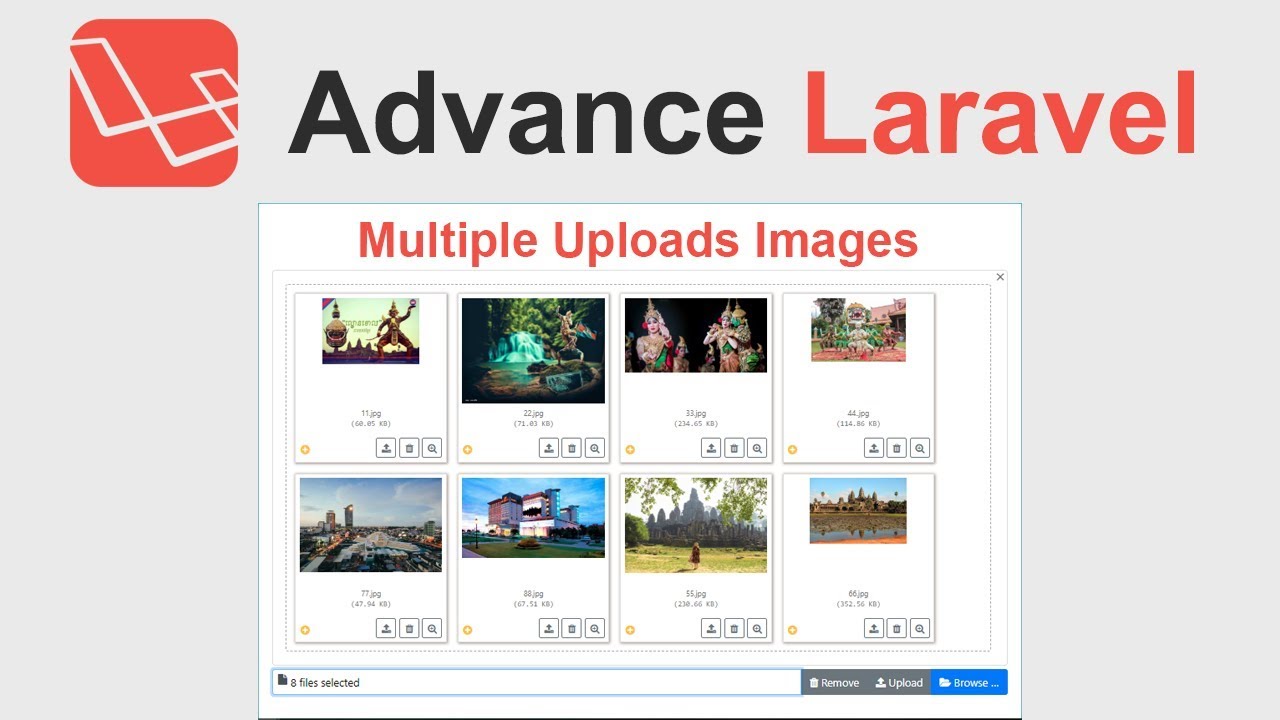Click the 22.jpg file name
This screenshot has width=1280, height=720.
coord(533,413)
